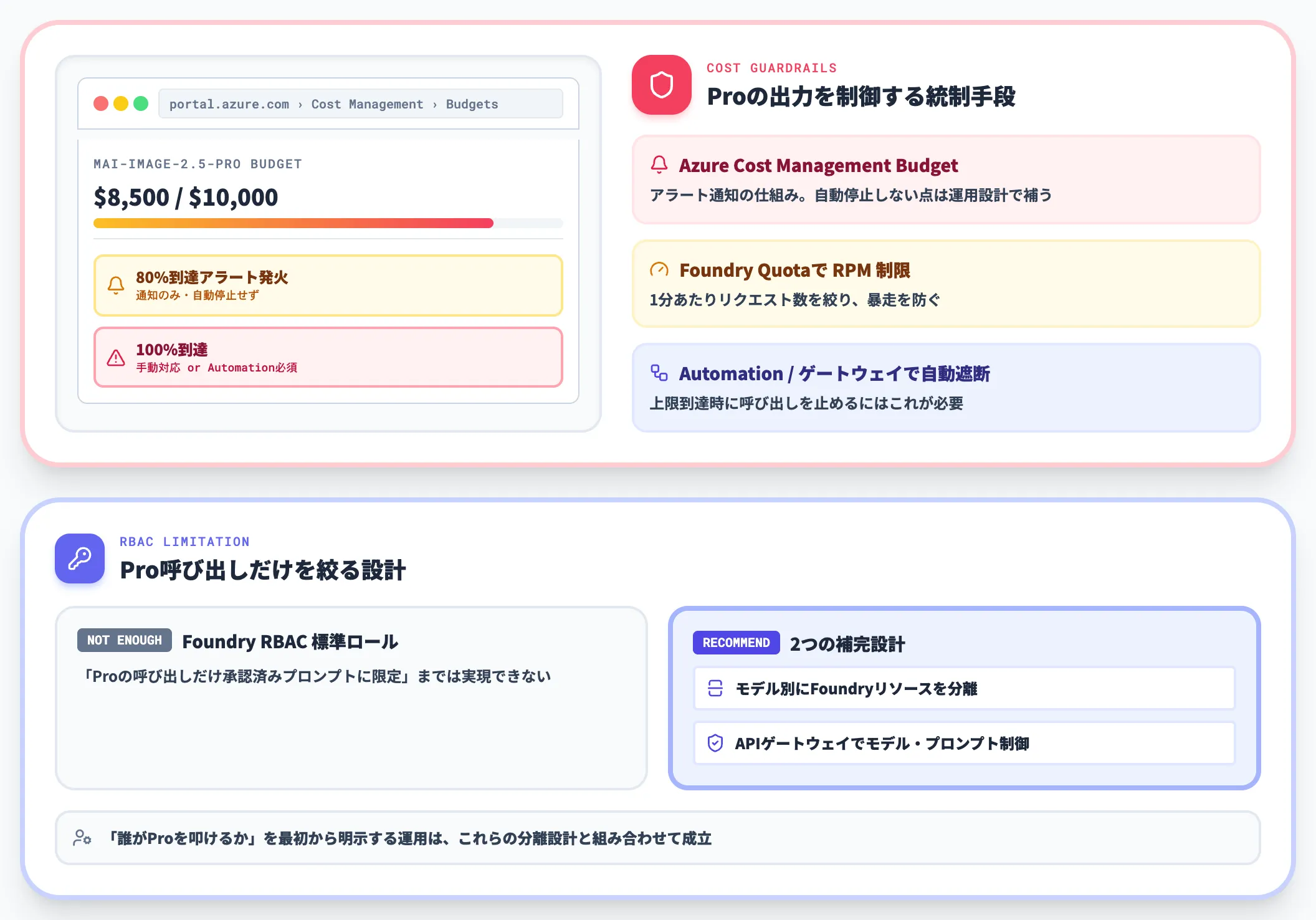Screen dimensions: 1316x920
Task: Open the Foundry Quotaで RPM 制限 card
Action: pyautogui.click(x=946, y=284)
